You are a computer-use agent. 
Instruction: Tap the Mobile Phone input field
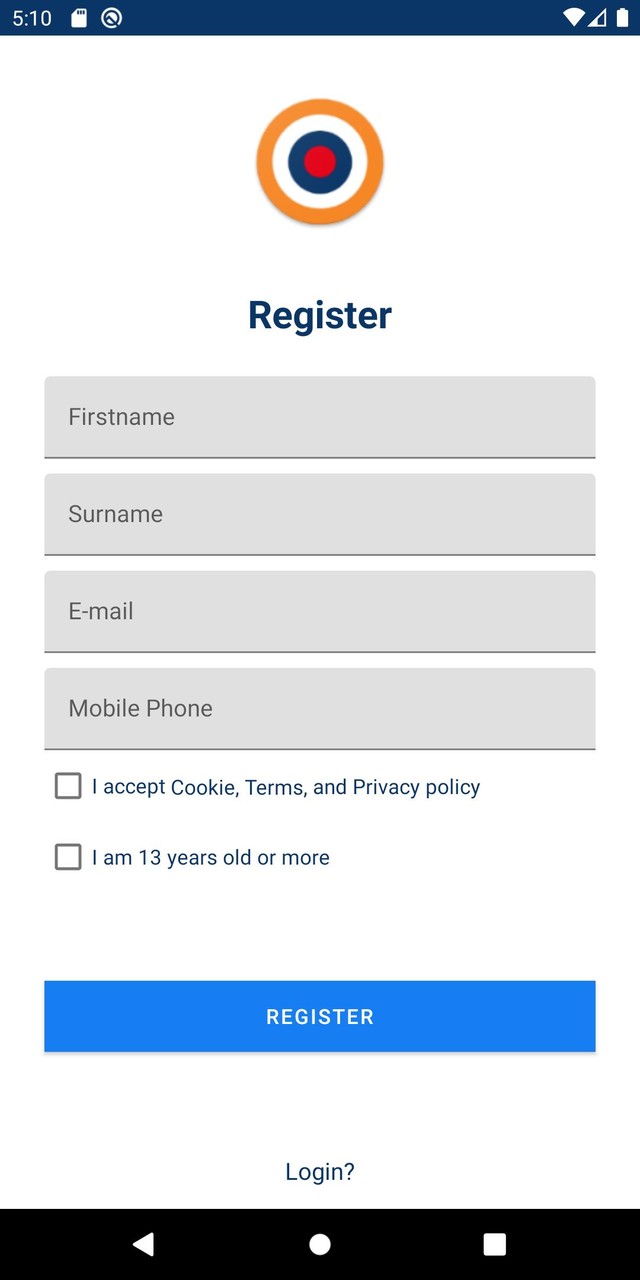click(320, 708)
